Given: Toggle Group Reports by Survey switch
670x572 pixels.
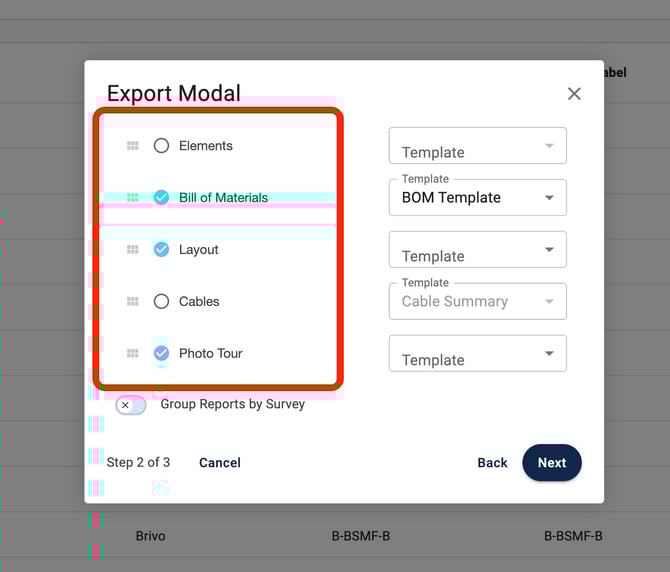Looking at the screenshot, I should tap(131, 405).
